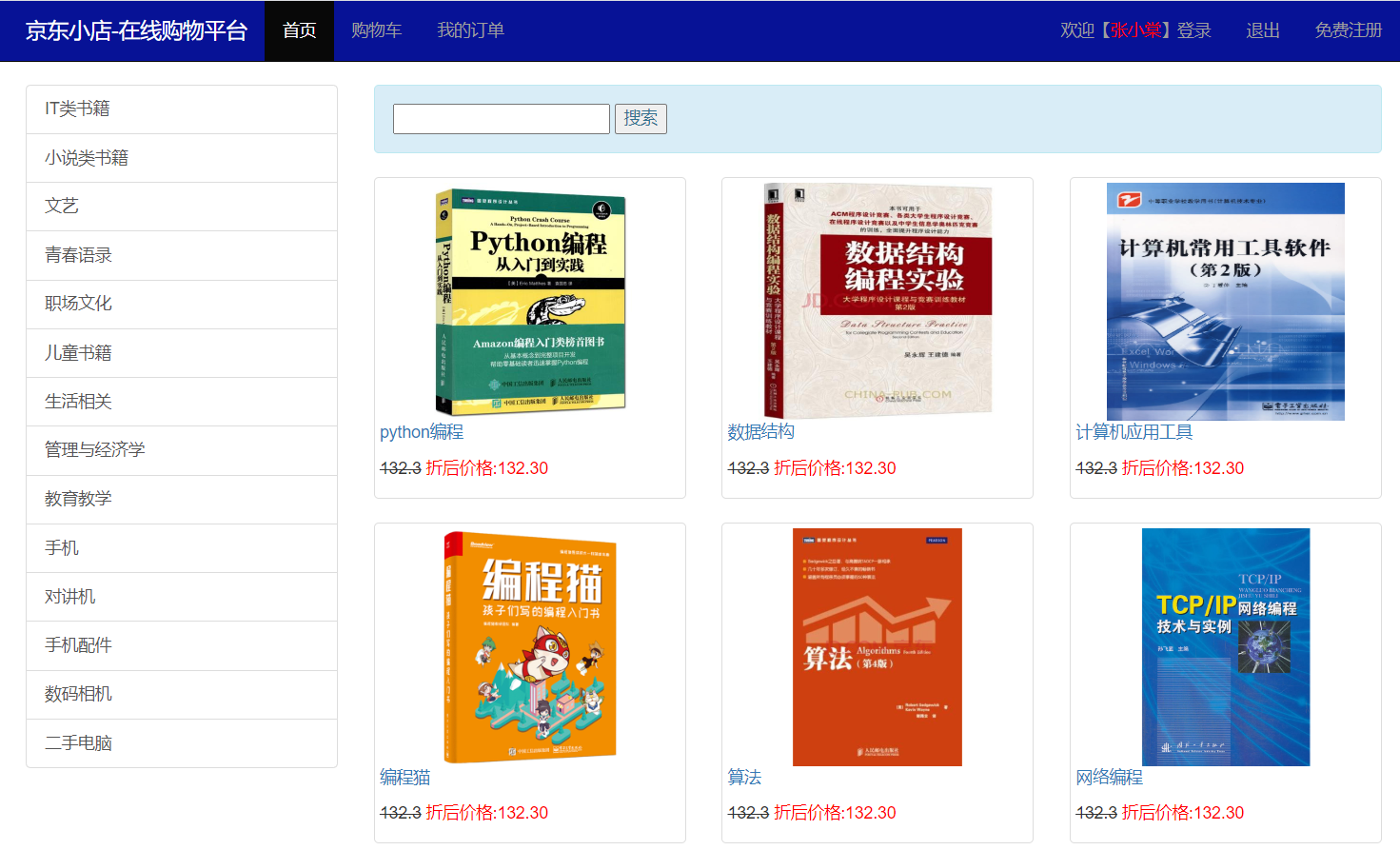Screen dimensions: 1400x850
Task: Choose the 二手电脑 category
Action: pyautogui.click(x=182, y=743)
